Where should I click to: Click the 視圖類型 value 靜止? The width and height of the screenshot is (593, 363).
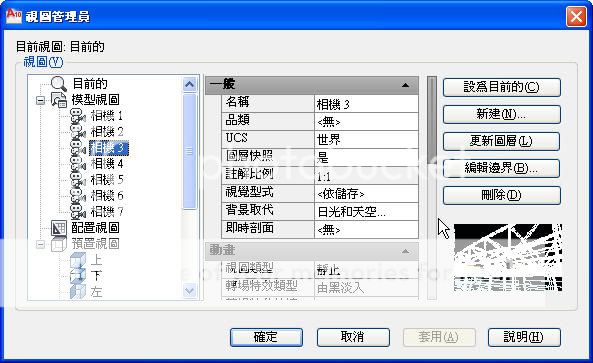(366, 270)
